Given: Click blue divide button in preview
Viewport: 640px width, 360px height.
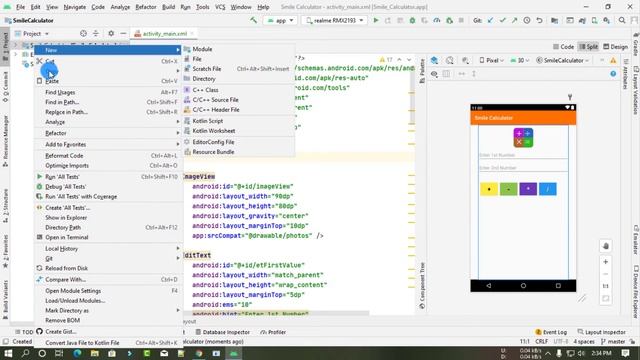Looking at the screenshot, I should tap(548, 189).
